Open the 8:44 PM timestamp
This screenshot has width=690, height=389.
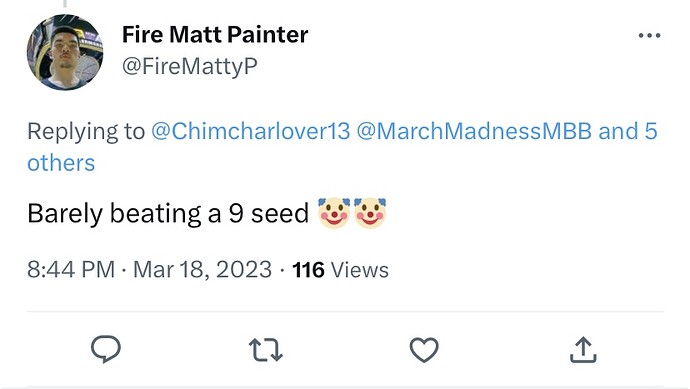coord(71,269)
